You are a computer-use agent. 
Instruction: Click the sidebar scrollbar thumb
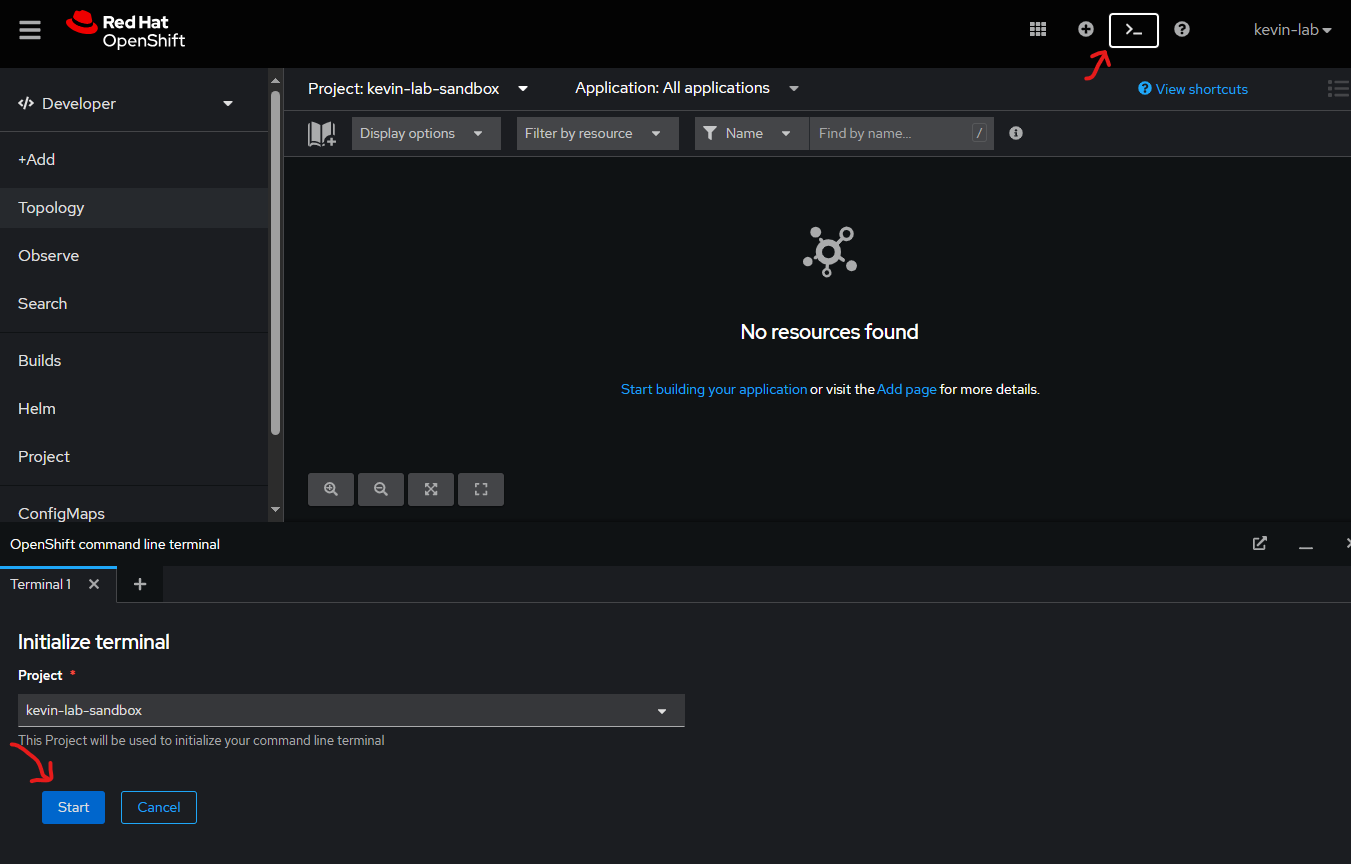point(276,262)
